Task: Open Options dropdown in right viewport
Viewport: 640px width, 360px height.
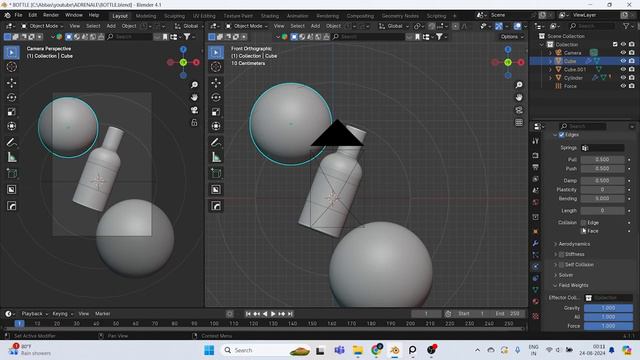Action: click(512, 37)
